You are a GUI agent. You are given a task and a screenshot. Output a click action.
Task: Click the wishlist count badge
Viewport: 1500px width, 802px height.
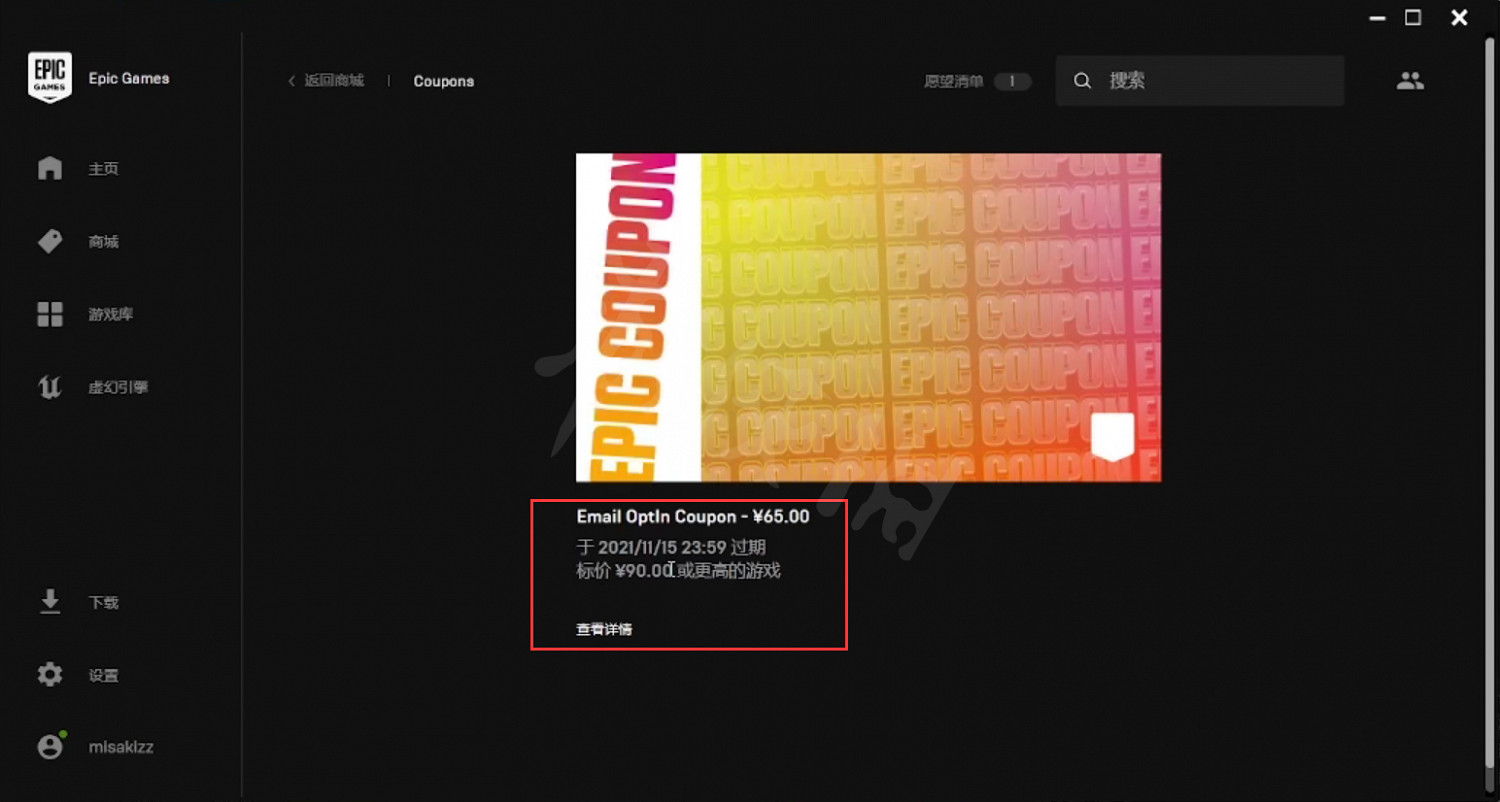(x=1012, y=81)
